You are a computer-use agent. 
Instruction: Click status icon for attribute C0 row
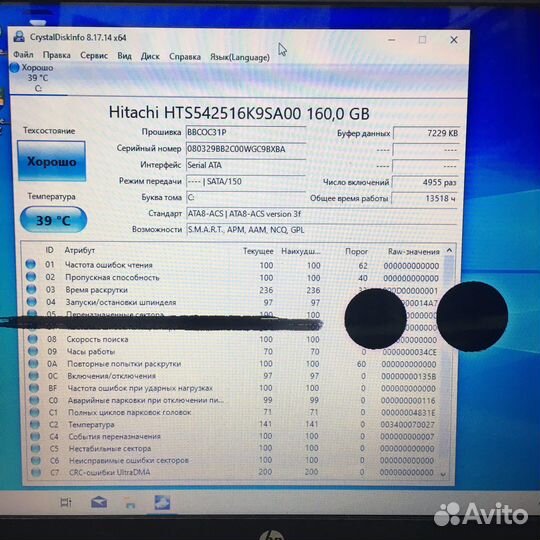(x=34, y=400)
